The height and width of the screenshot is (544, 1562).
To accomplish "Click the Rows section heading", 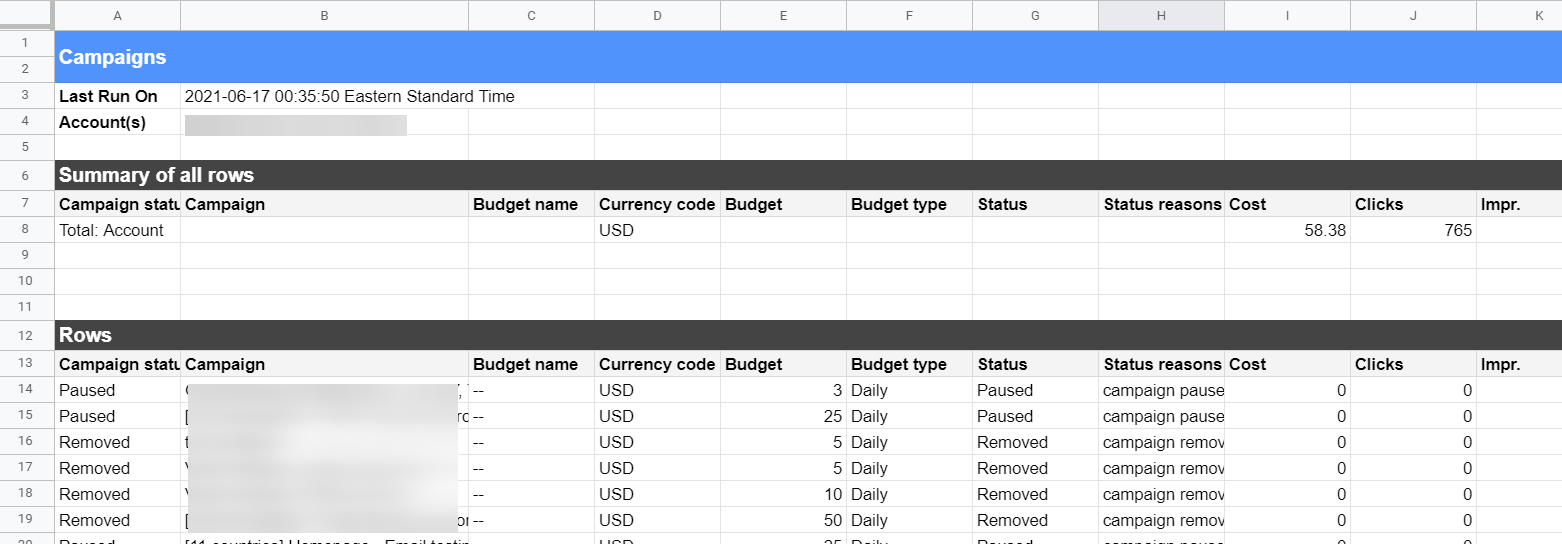I will [85, 335].
